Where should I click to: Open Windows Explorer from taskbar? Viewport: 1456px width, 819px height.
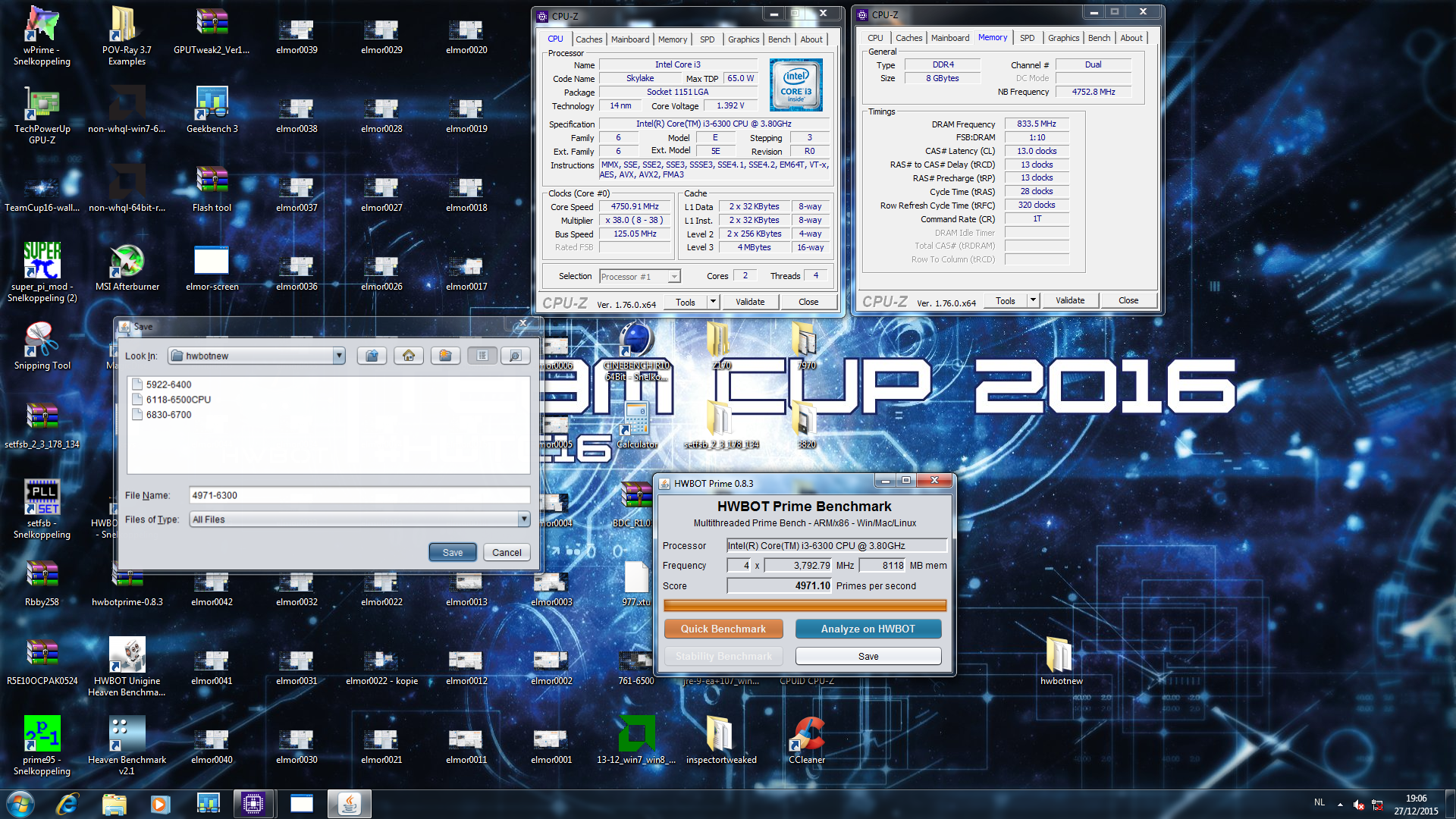click(114, 804)
